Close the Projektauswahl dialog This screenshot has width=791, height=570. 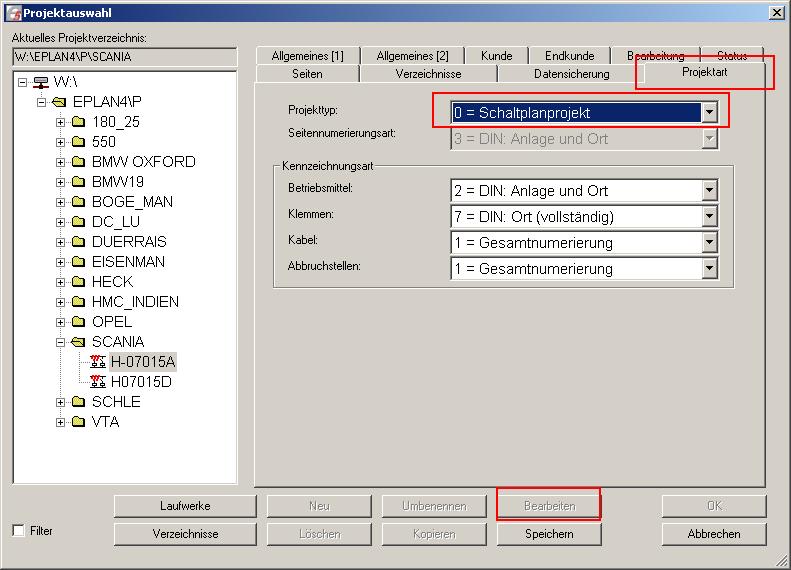(776, 13)
